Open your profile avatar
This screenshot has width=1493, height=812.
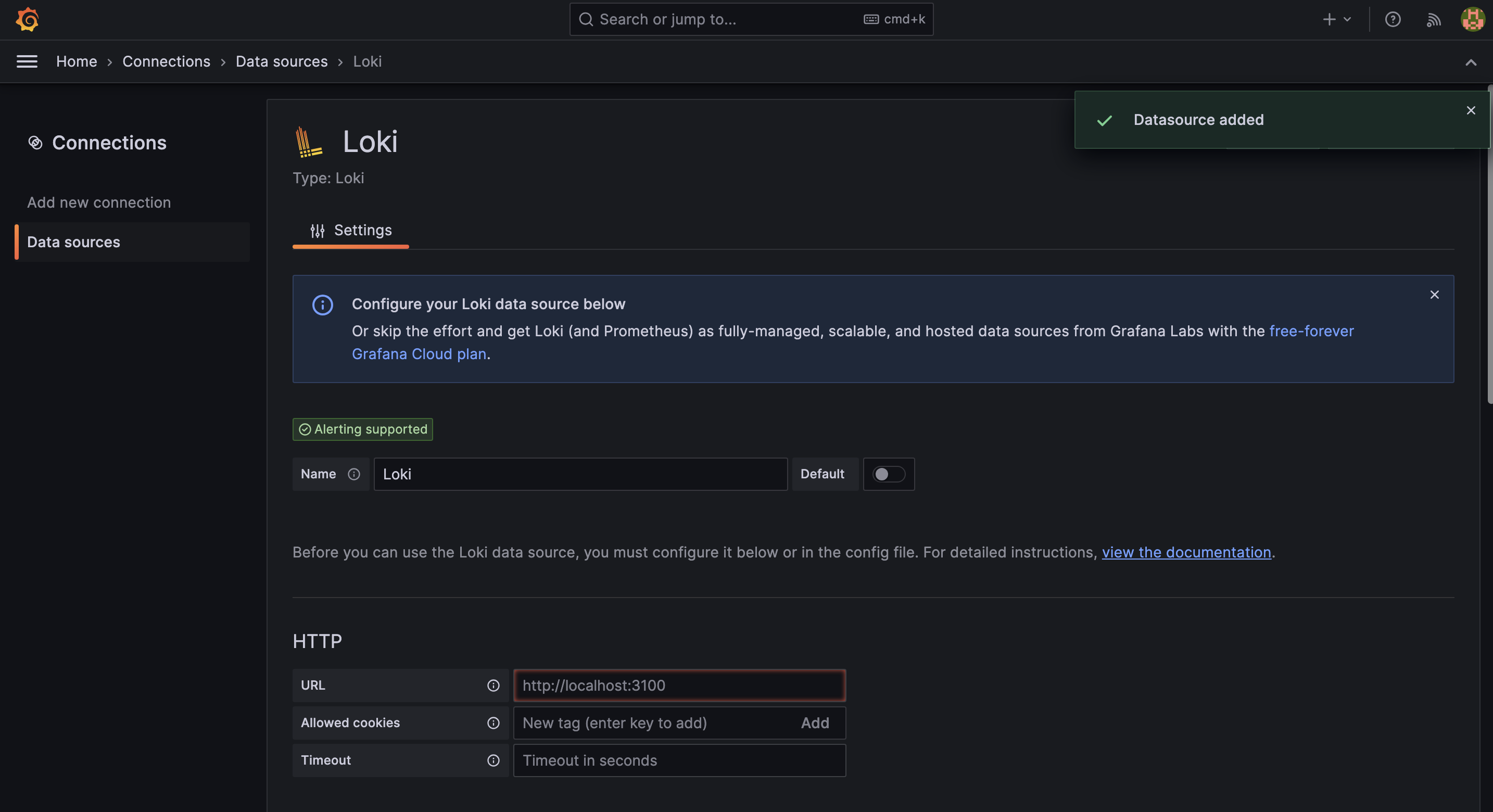(1472, 19)
